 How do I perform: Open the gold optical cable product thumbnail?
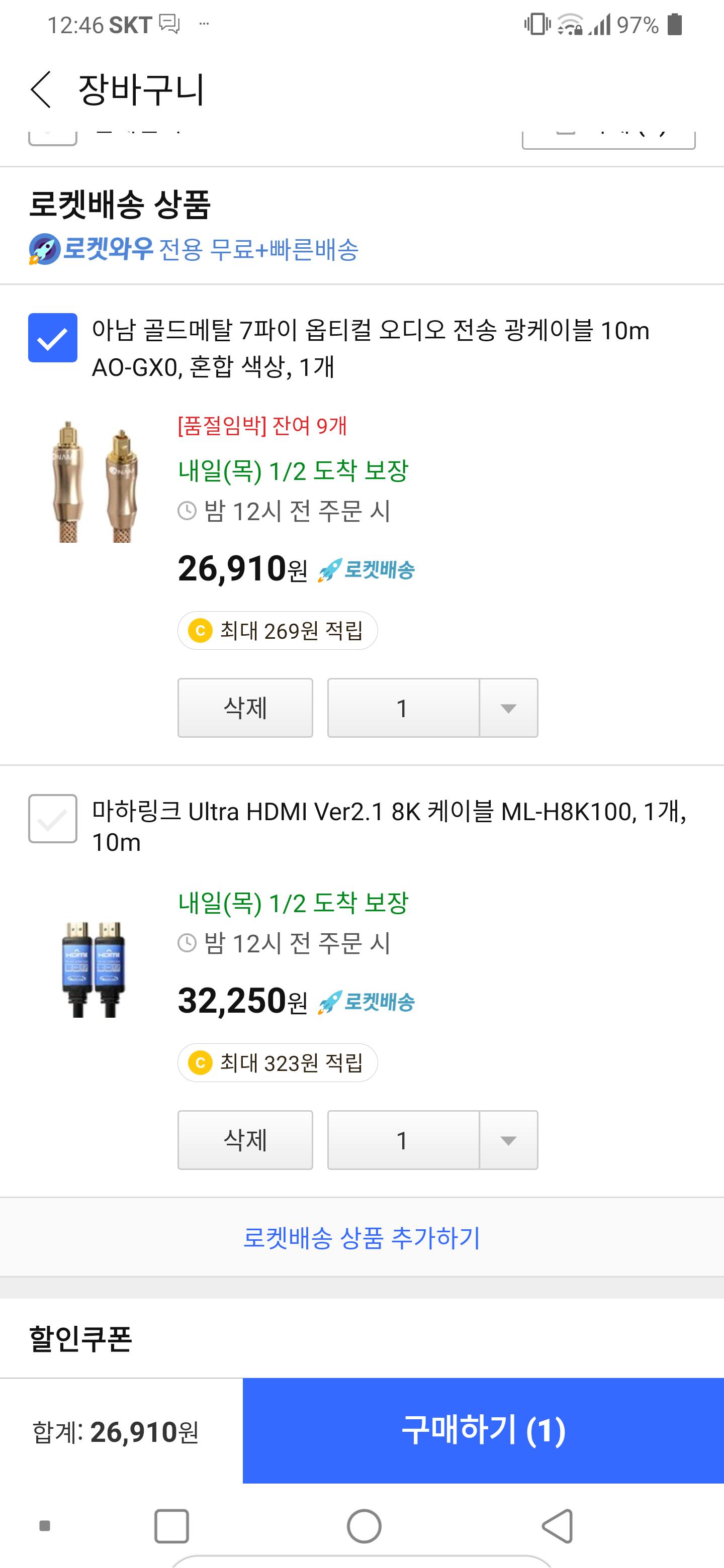[95, 481]
